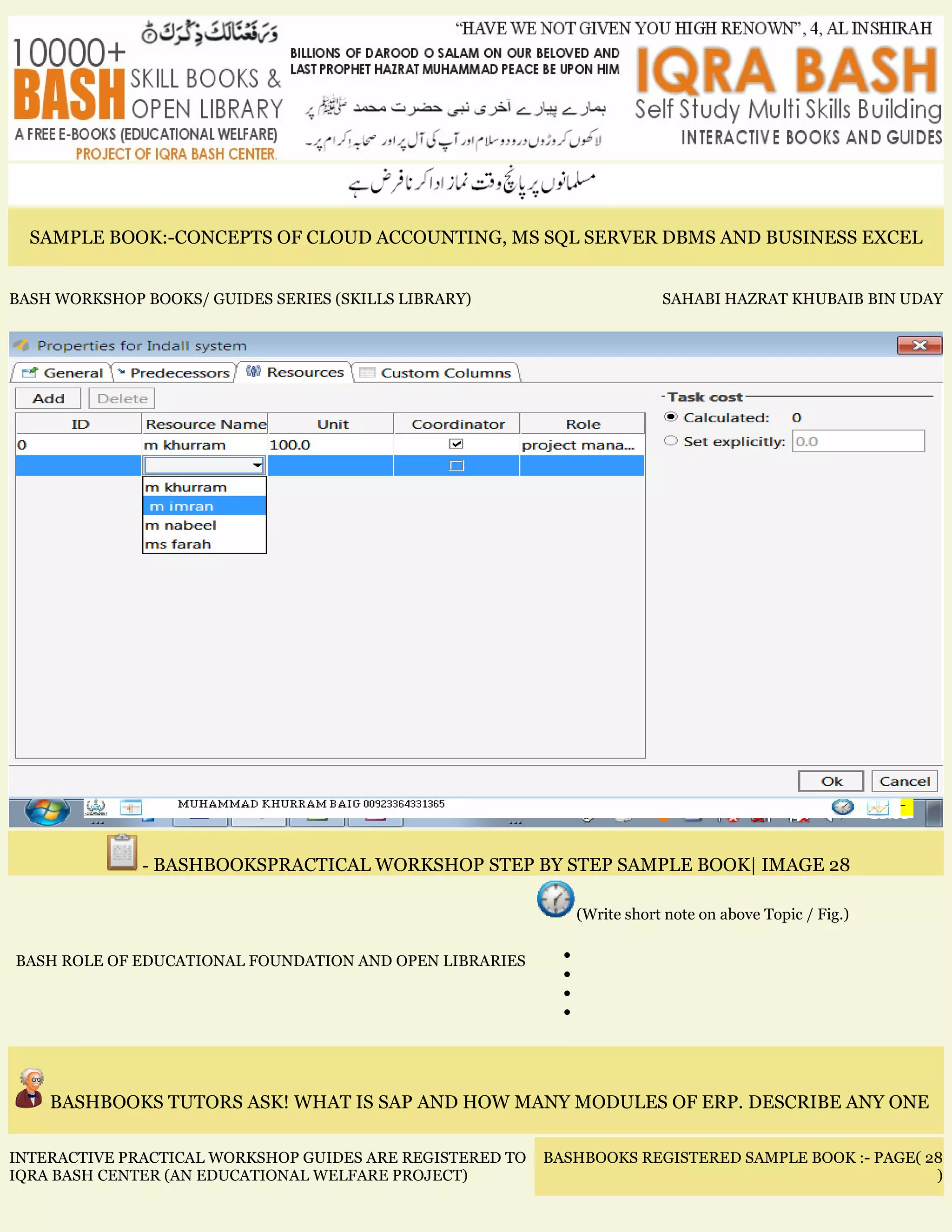This screenshot has height=1232, width=952.
Task: Click the MUHAMMAD KHURRAM BAIG contact text
Action: tap(311, 804)
